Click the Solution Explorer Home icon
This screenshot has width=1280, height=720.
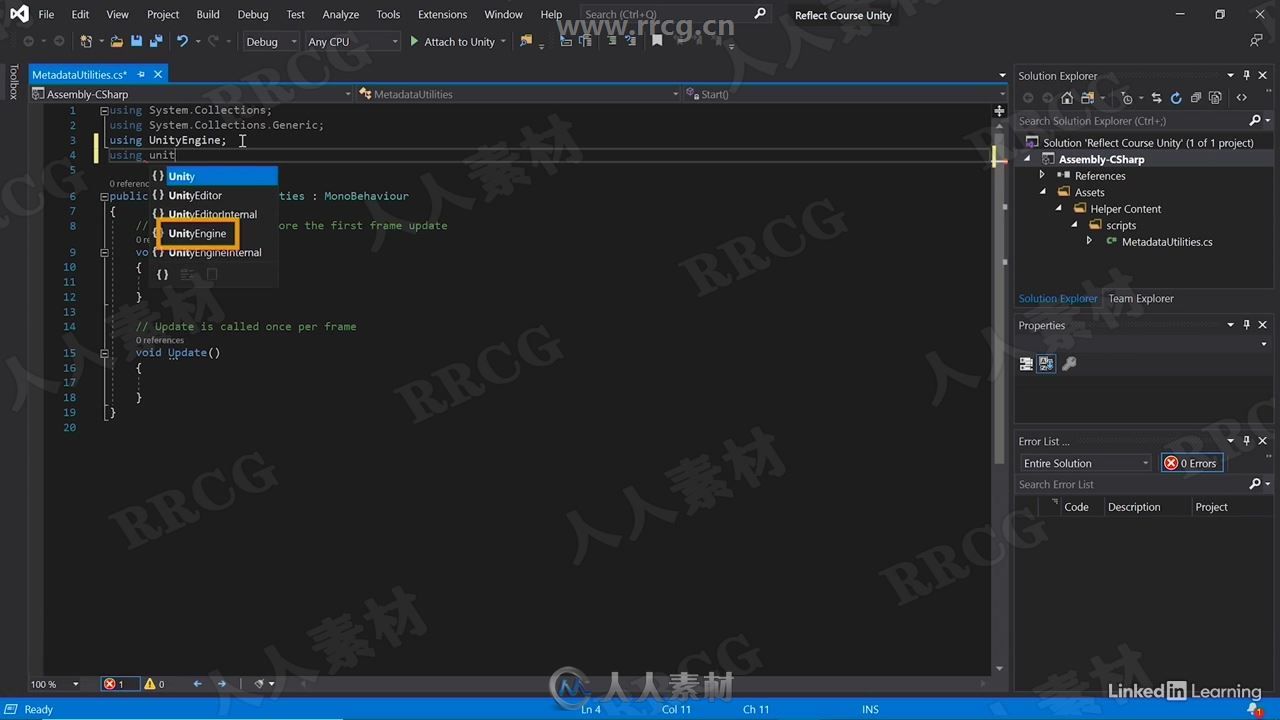click(1067, 98)
